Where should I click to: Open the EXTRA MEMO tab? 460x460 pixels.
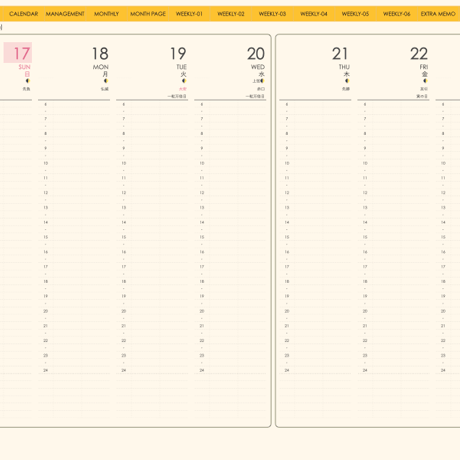click(x=438, y=14)
